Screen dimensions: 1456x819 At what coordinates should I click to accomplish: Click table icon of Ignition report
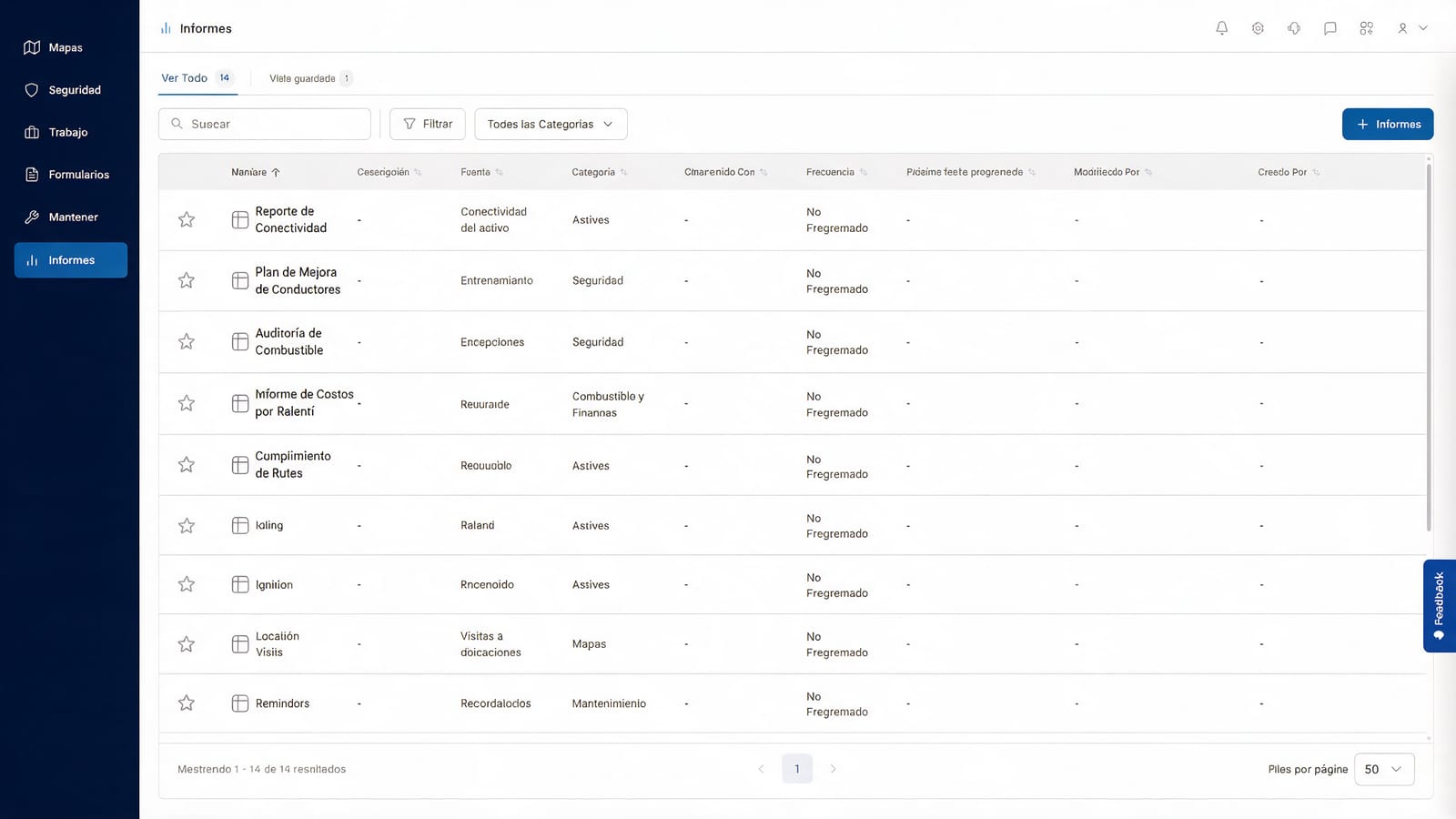tap(240, 584)
